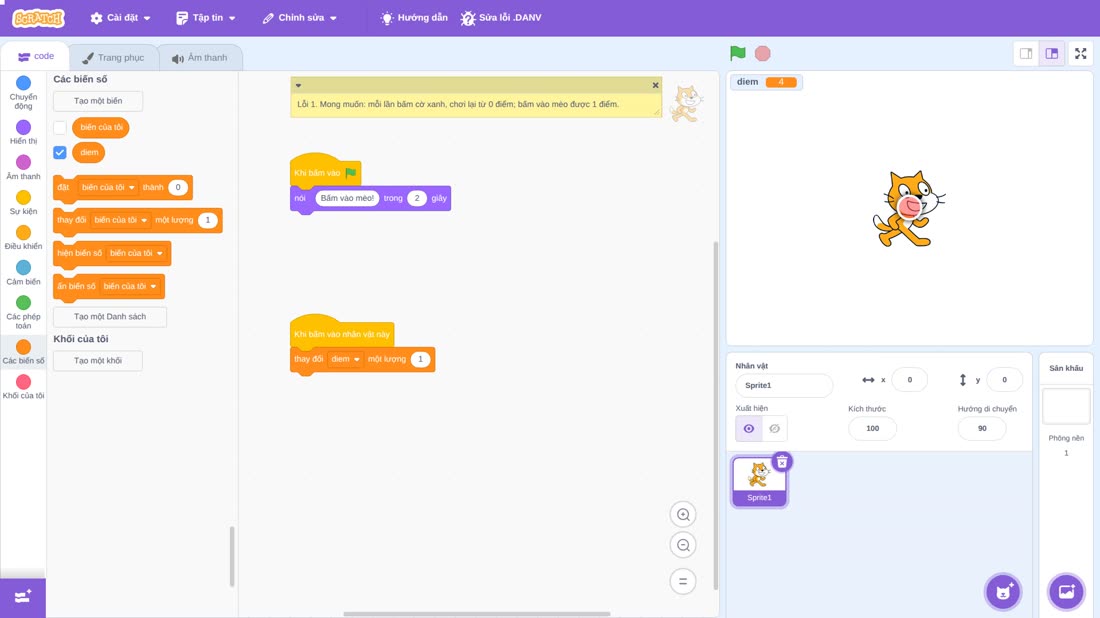Image resolution: width=1100 pixels, height=618 pixels.
Task: Delete Sprite1 using the trash icon
Action: click(x=782, y=462)
